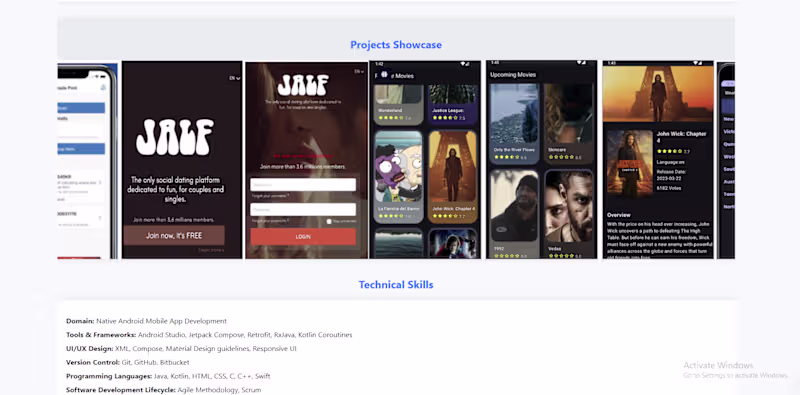Click the white JALF logo on splash screen

point(175,137)
